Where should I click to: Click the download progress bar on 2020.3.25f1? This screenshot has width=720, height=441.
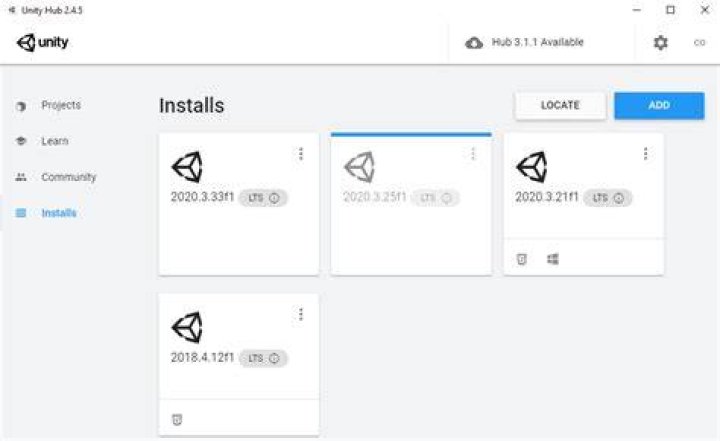411,135
